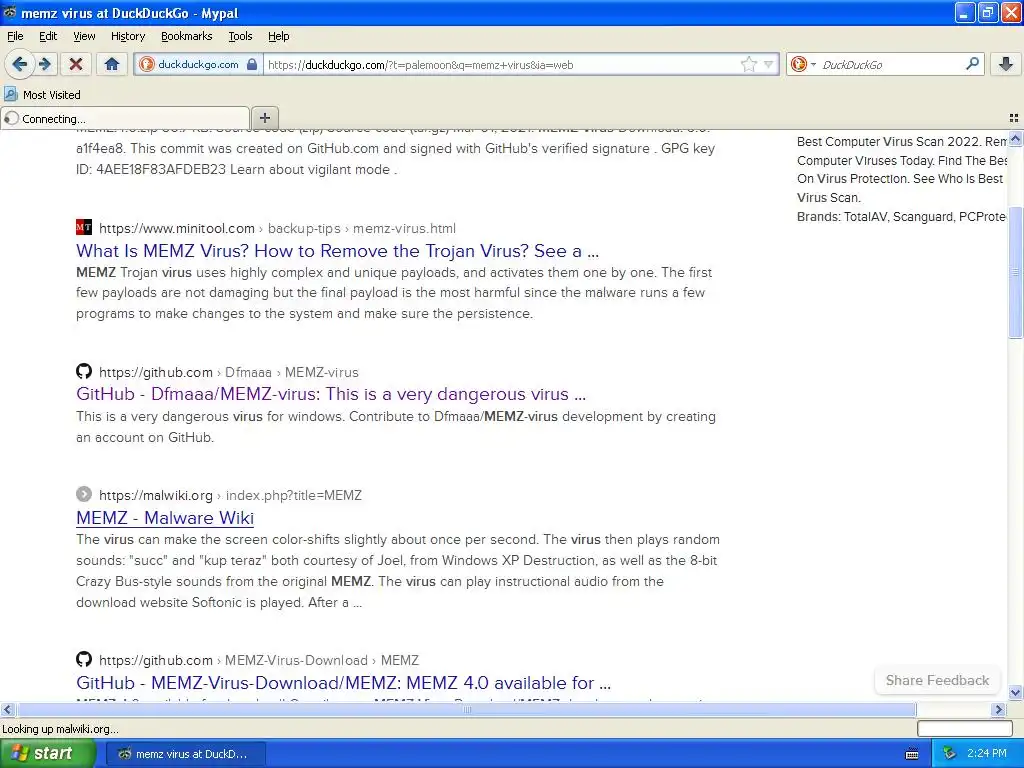Screen dimensions: 1024x768
Task: Open a new tab with the plus button
Action: [x=264, y=118]
